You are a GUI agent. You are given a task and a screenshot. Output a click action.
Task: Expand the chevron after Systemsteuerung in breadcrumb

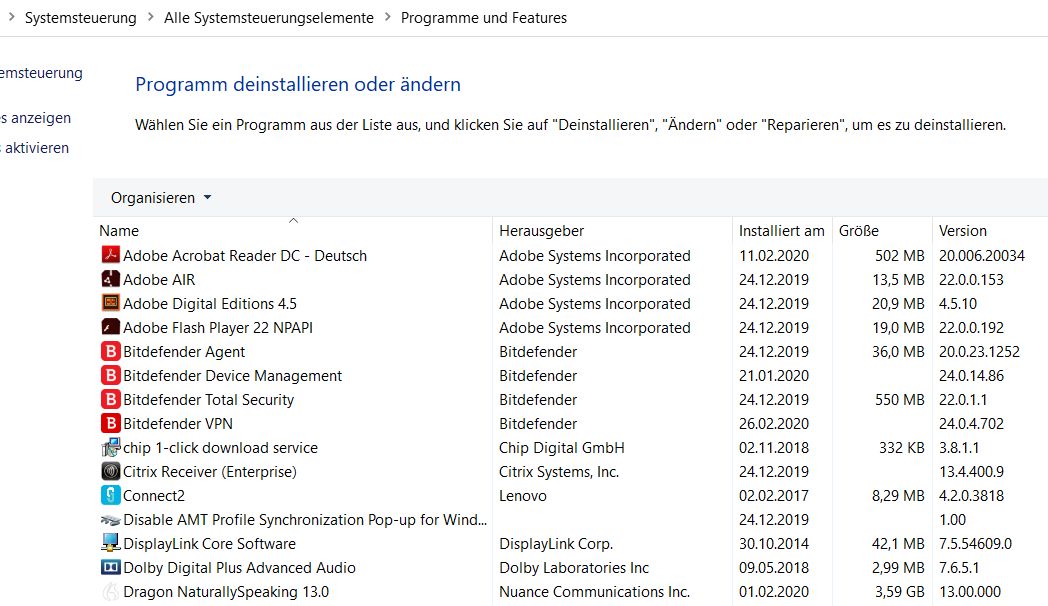150,17
